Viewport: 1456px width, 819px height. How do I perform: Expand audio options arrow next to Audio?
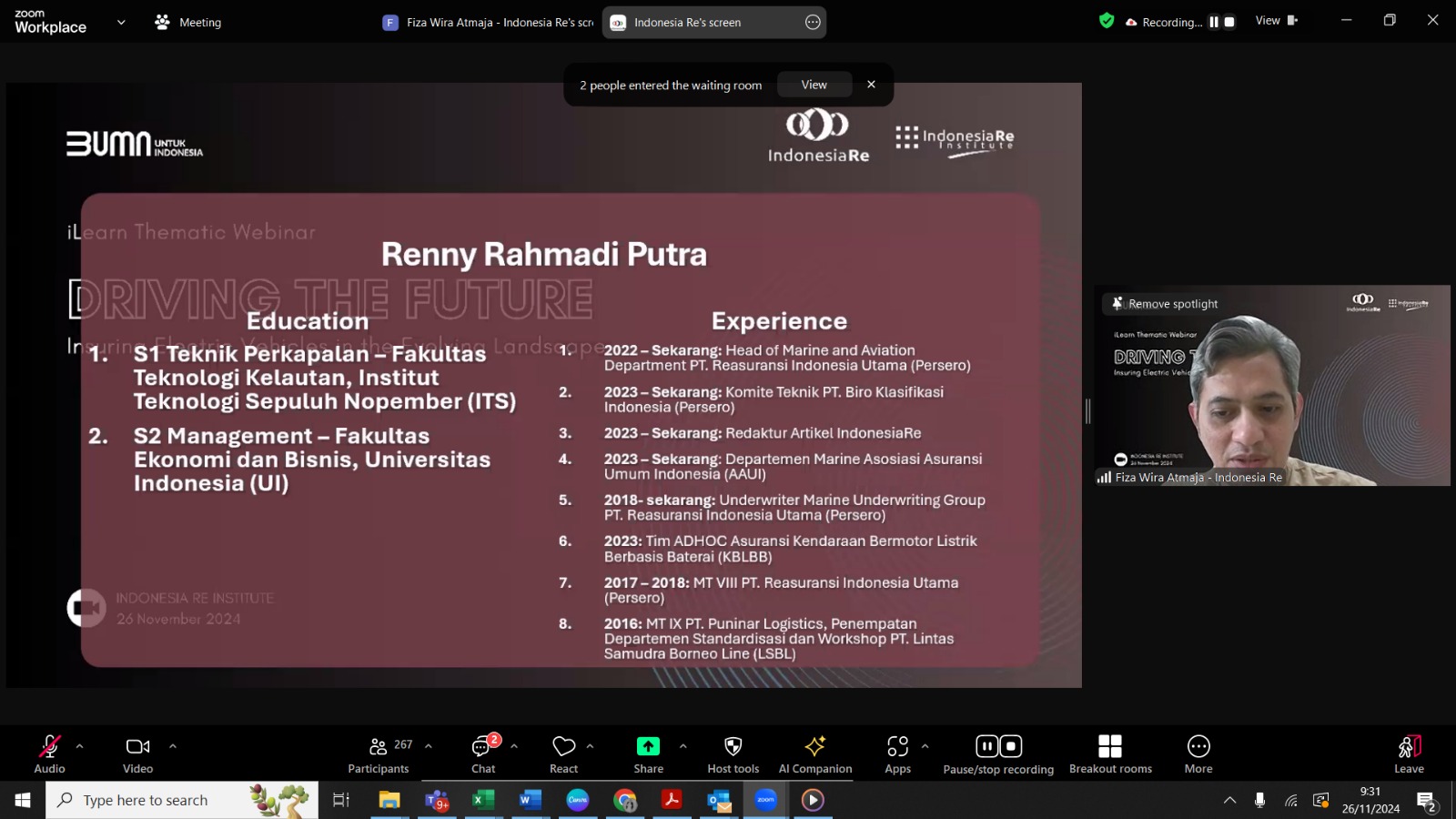point(79,746)
